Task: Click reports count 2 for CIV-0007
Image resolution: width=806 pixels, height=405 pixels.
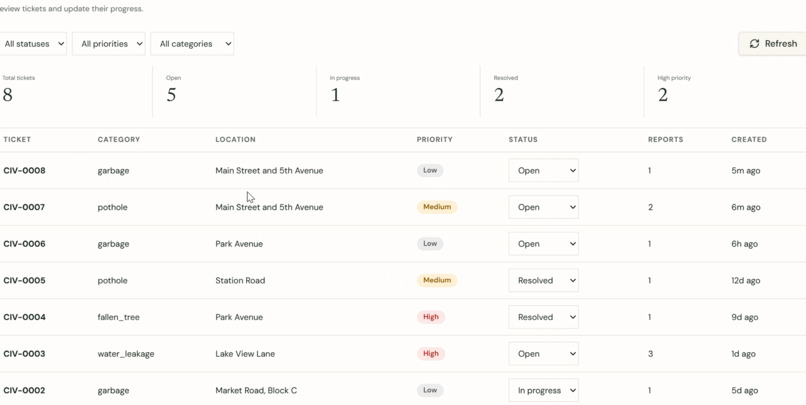Action: (651, 207)
